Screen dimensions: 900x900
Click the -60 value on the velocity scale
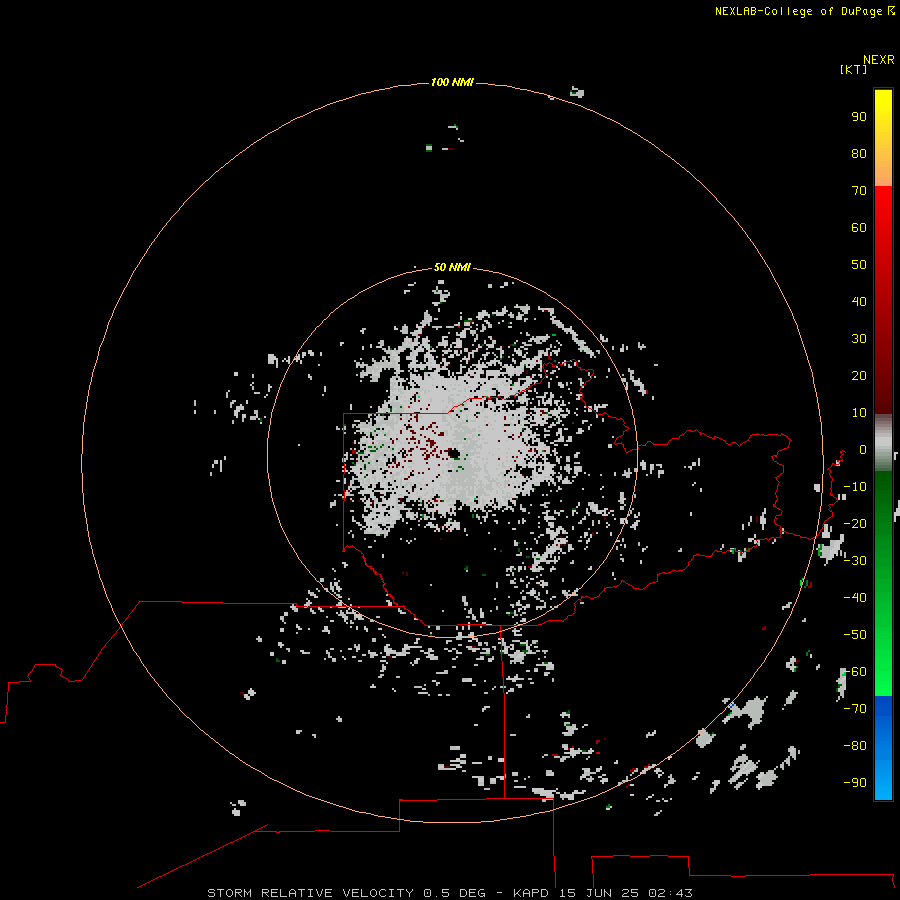tap(855, 672)
